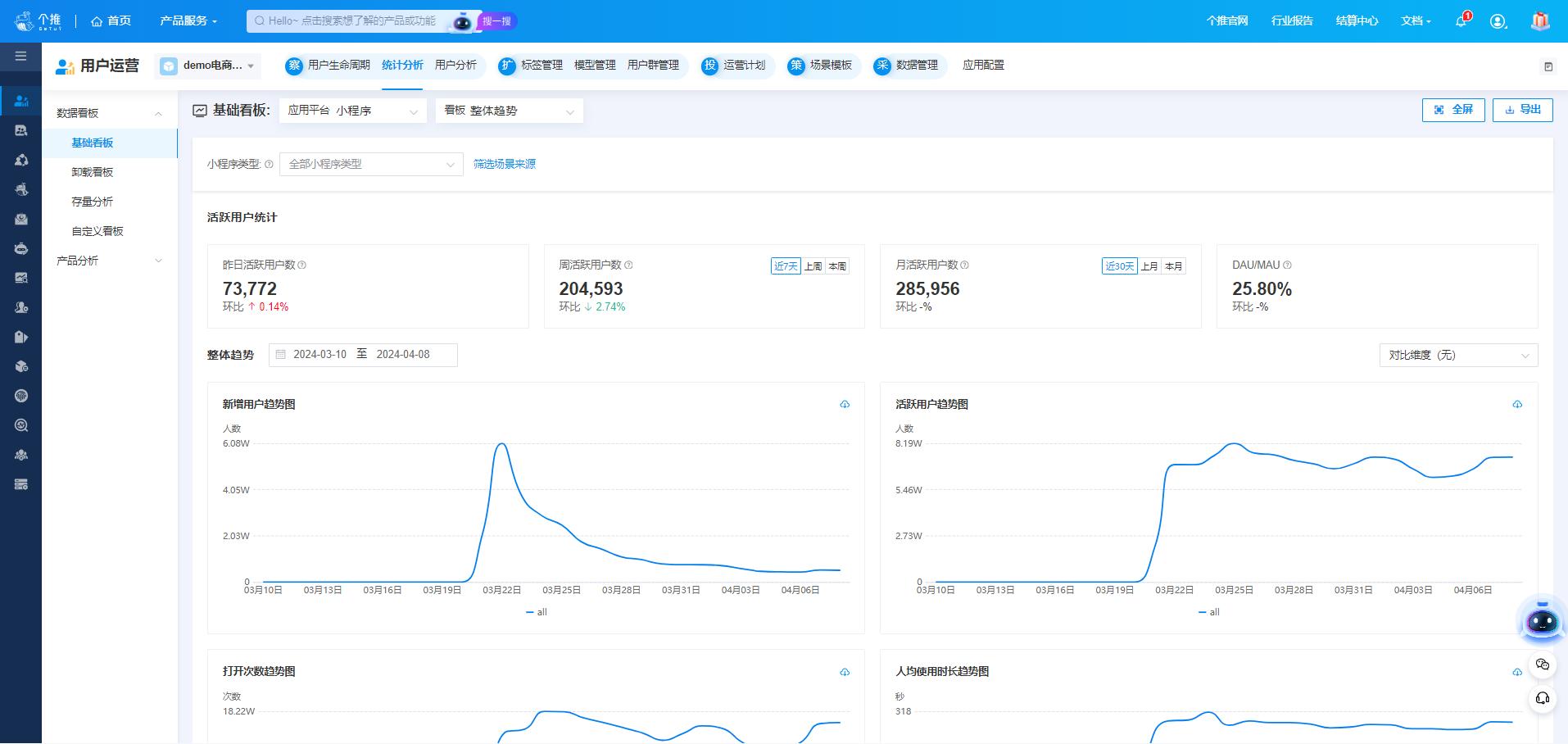Open the server settings icon in sidebar
The height and width of the screenshot is (744, 1568).
pos(21,484)
